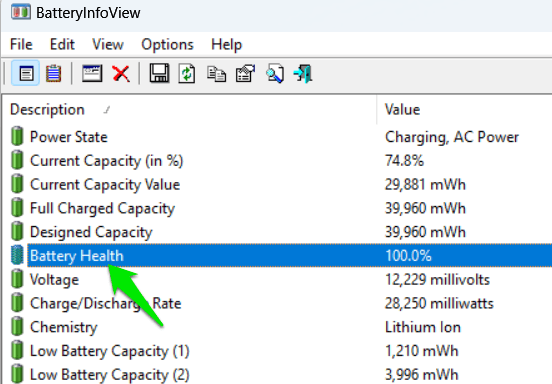Click the Lithium Ion value
The height and width of the screenshot is (384, 552).
click(422, 327)
